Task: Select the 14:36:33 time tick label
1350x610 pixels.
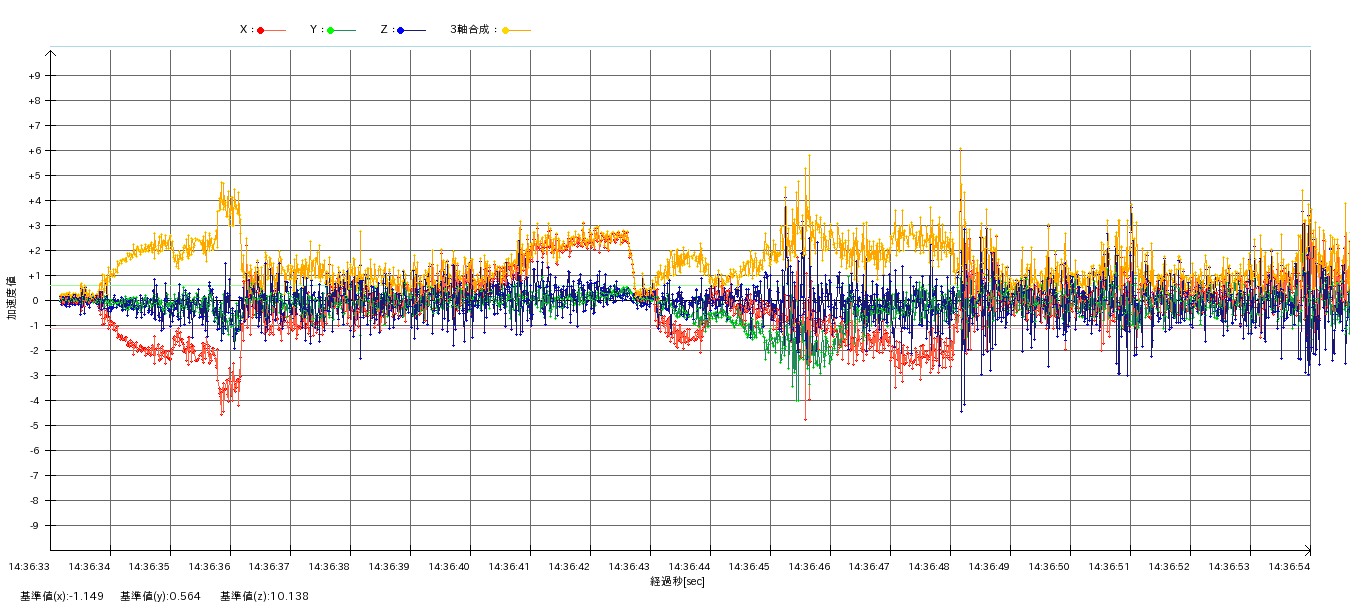Action: [x=30, y=567]
